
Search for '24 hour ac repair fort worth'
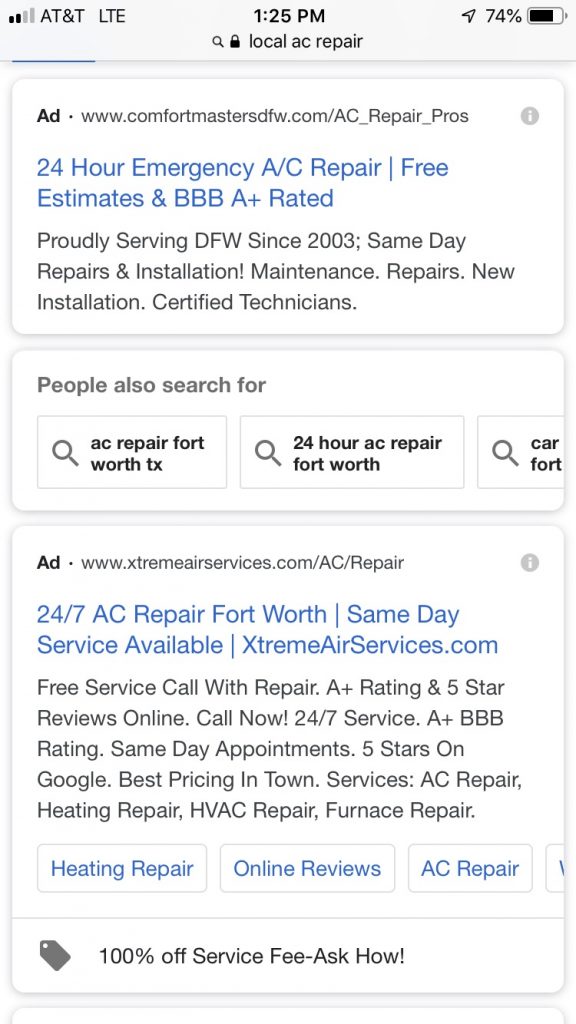pos(352,453)
